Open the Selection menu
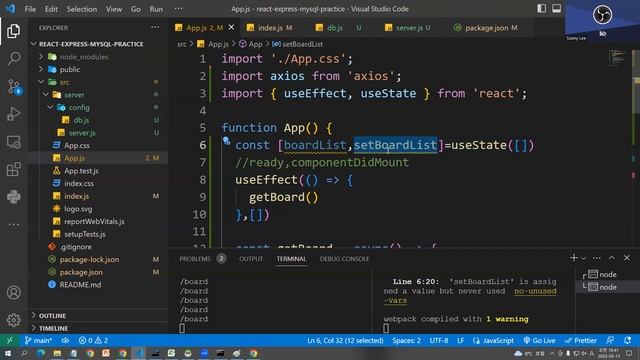The width and height of the screenshot is (640, 360). click(82, 9)
